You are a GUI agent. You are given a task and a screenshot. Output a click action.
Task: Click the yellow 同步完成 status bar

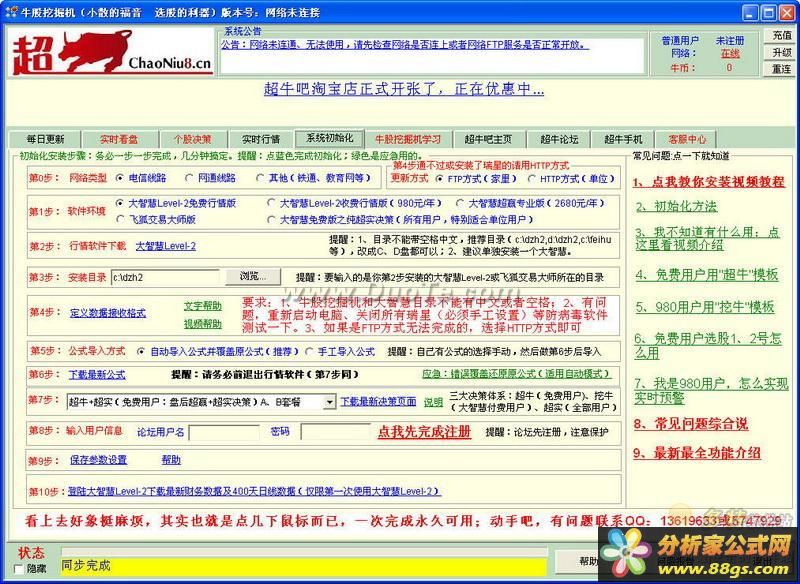pos(303,566)
